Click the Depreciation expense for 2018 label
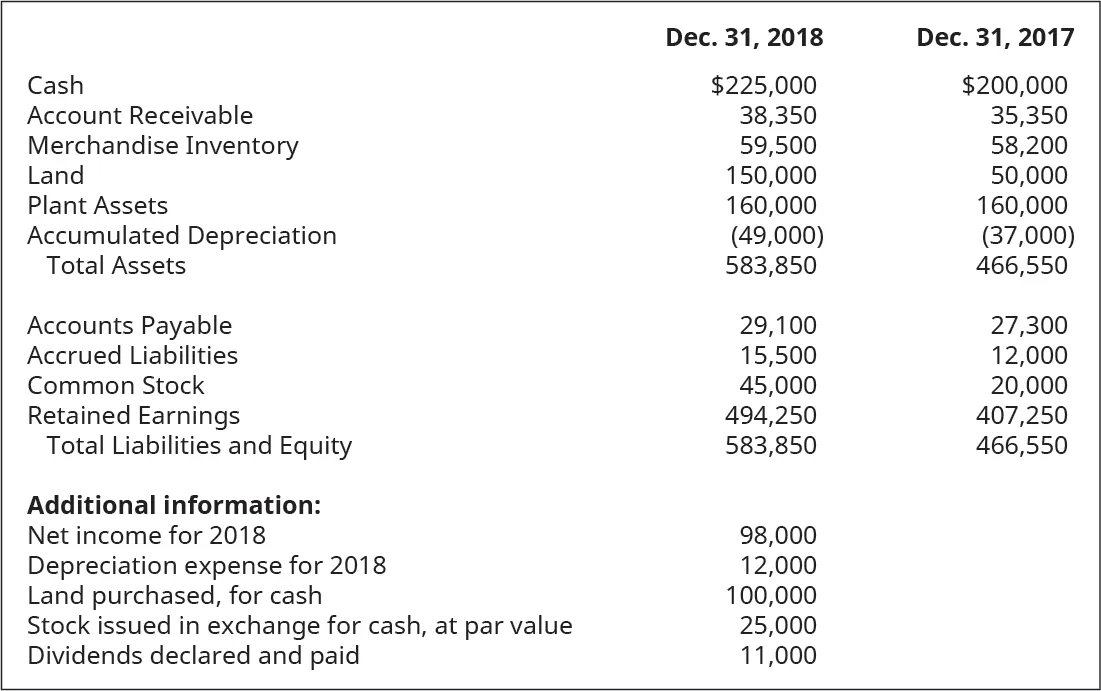 coord(206,566)
